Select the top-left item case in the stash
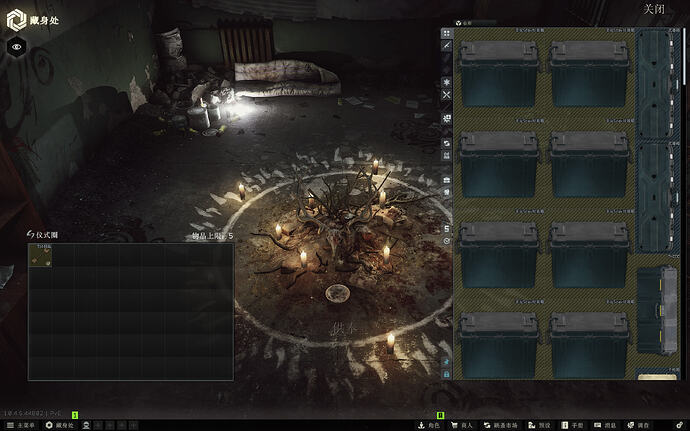Image resolution: width=690 pixels, height=431 pixels. click(499, 74)
